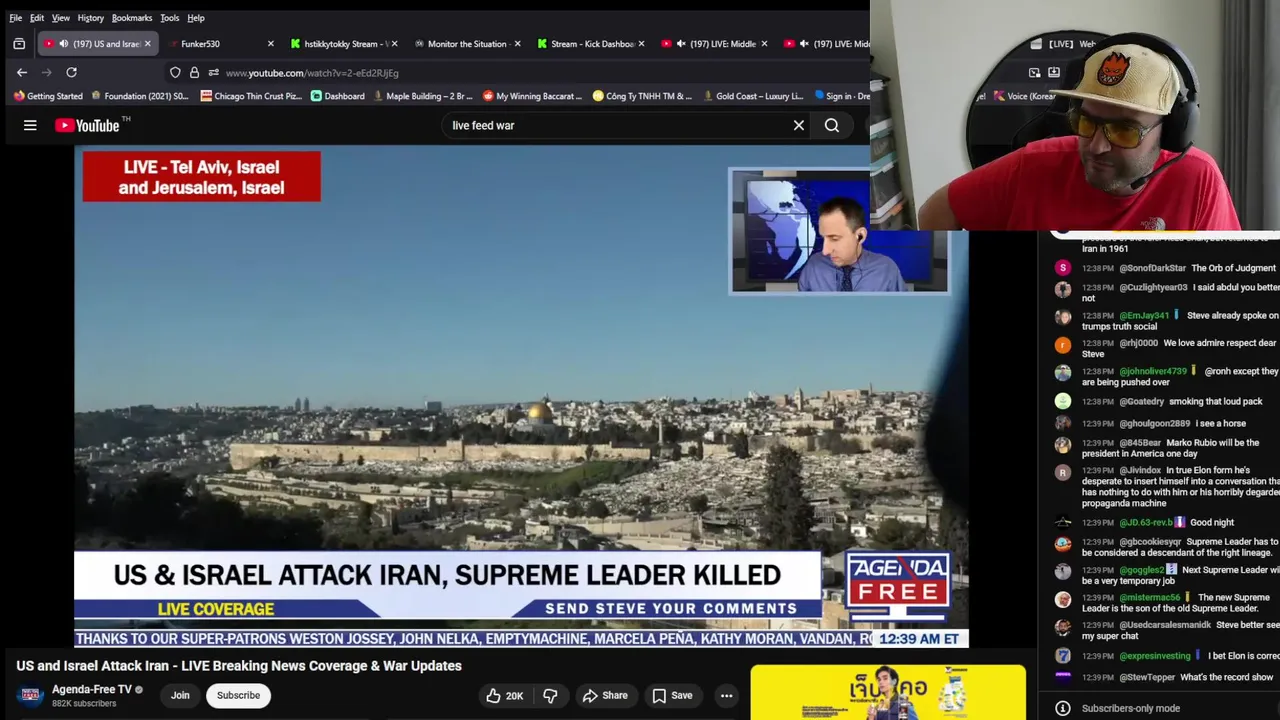Clear the 'live feed war' search text
The width and height of the screenshot is (1280, 720).
[799, 125]
